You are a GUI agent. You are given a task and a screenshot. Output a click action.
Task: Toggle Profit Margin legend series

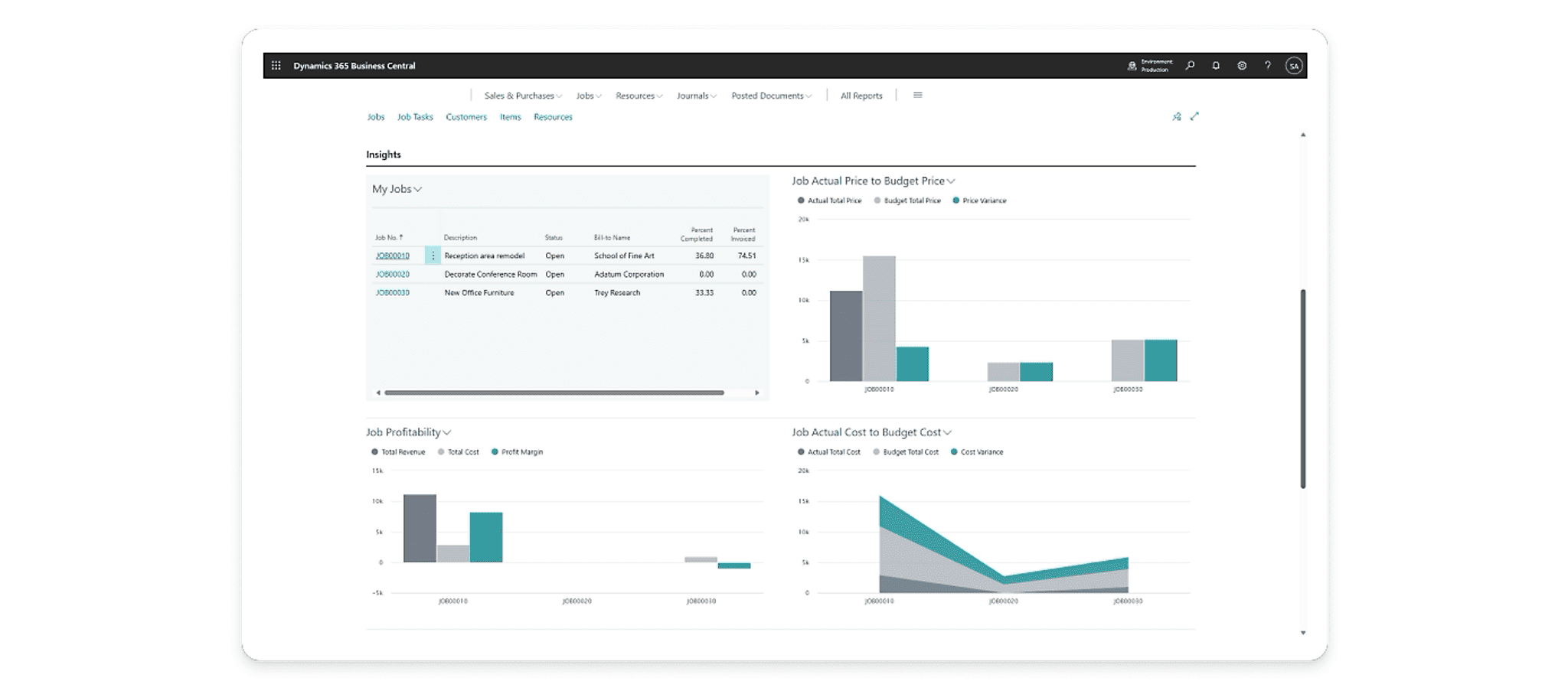click(517, 452)
